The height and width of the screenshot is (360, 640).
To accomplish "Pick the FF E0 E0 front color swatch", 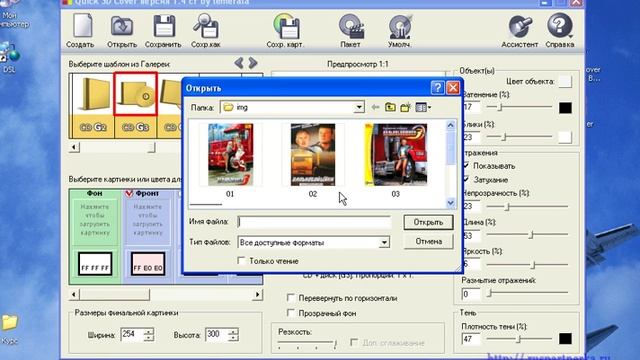I will [148, 263].
